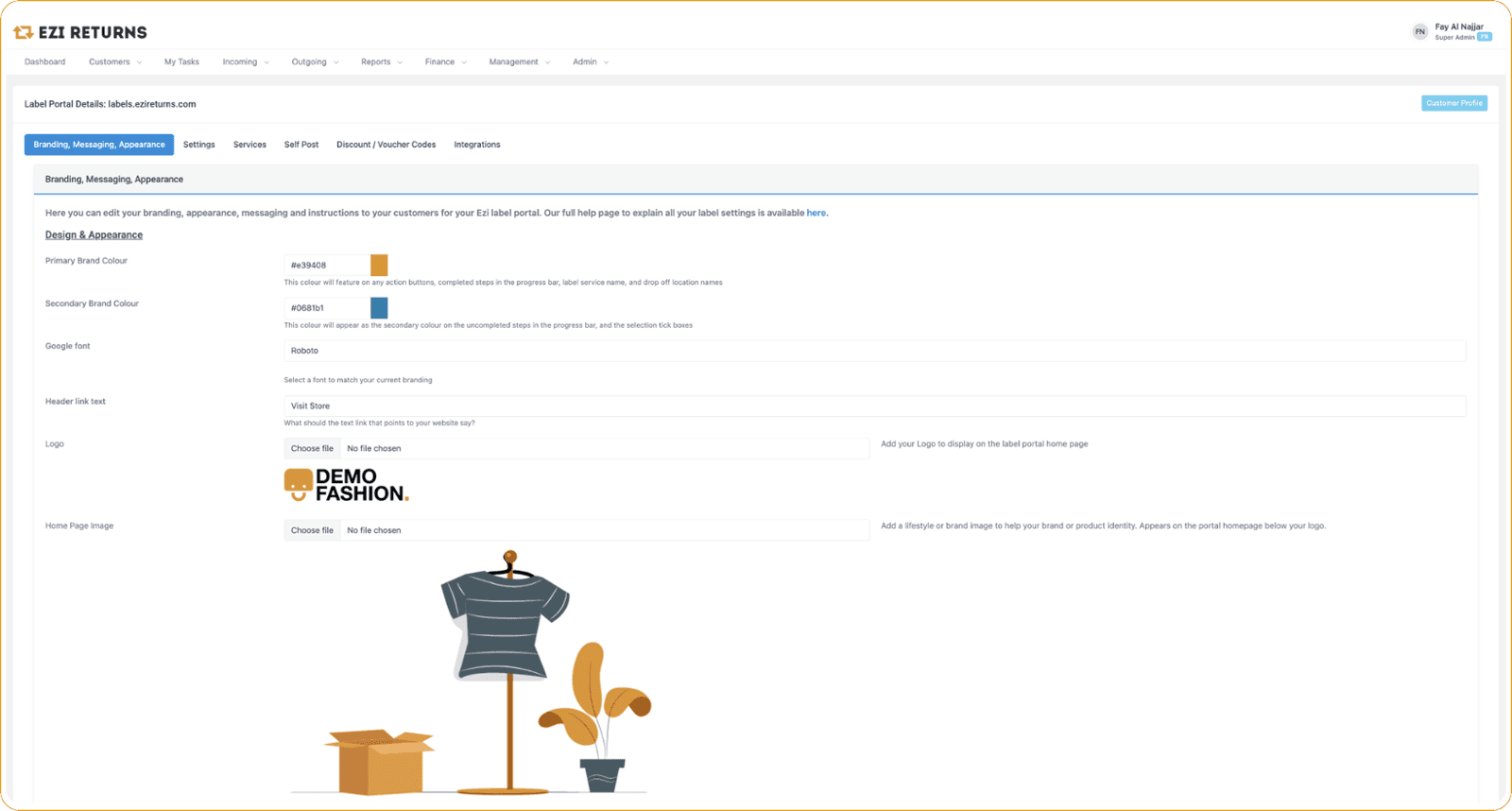
Task: Click the Ezi Returns logo icon
Action: tap(24, 33)
